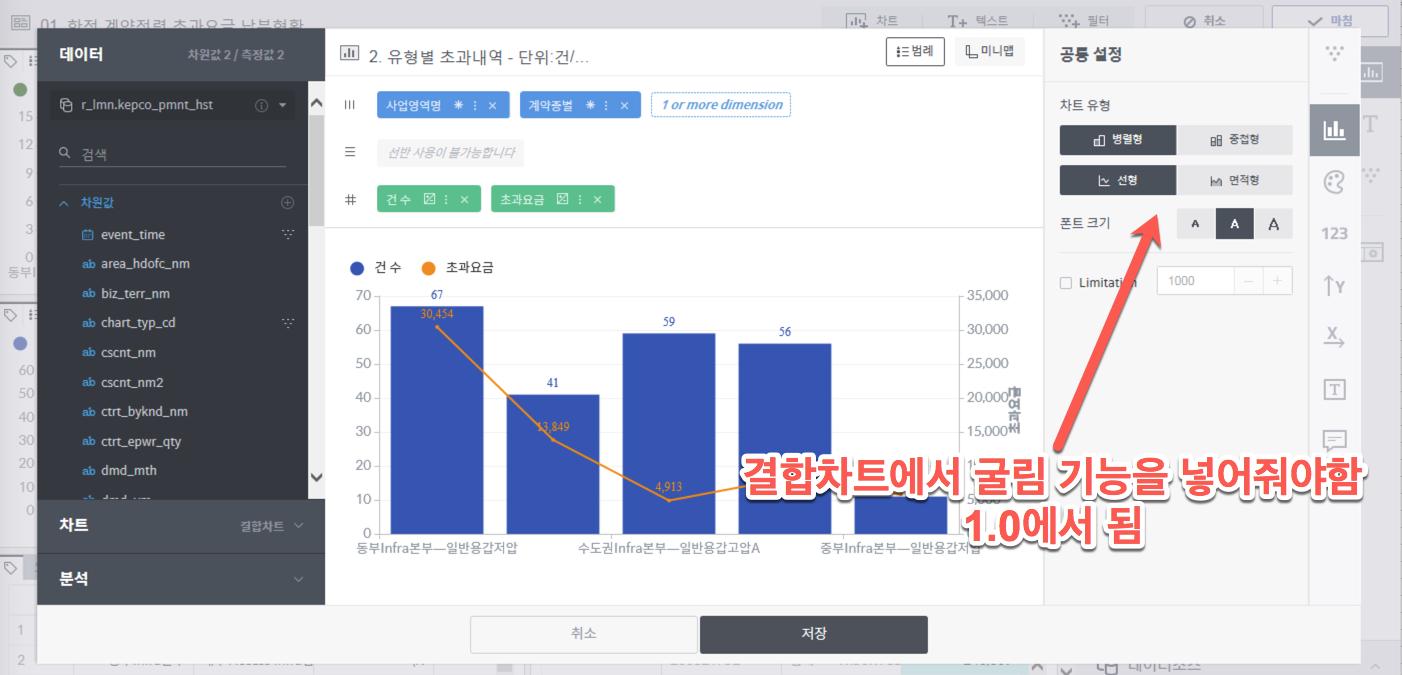1402x675 pixels.
Task: Toggle the 범례 legend button
Action: point(915,52)
